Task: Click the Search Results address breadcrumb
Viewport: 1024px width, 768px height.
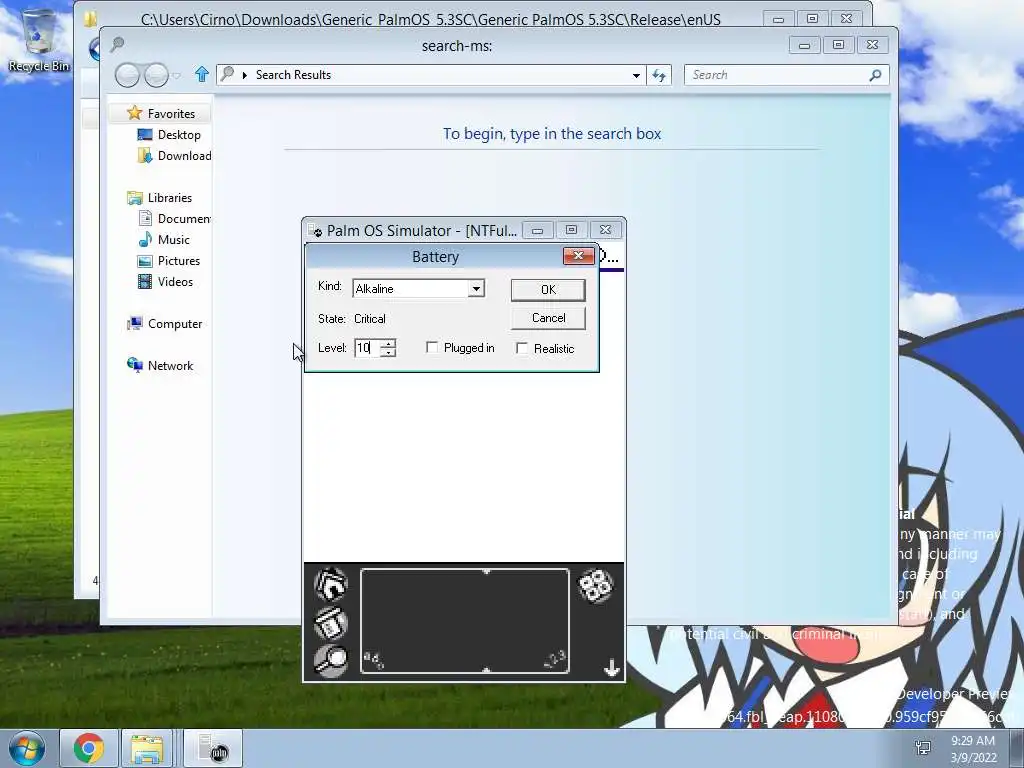Action: [293, 75]
